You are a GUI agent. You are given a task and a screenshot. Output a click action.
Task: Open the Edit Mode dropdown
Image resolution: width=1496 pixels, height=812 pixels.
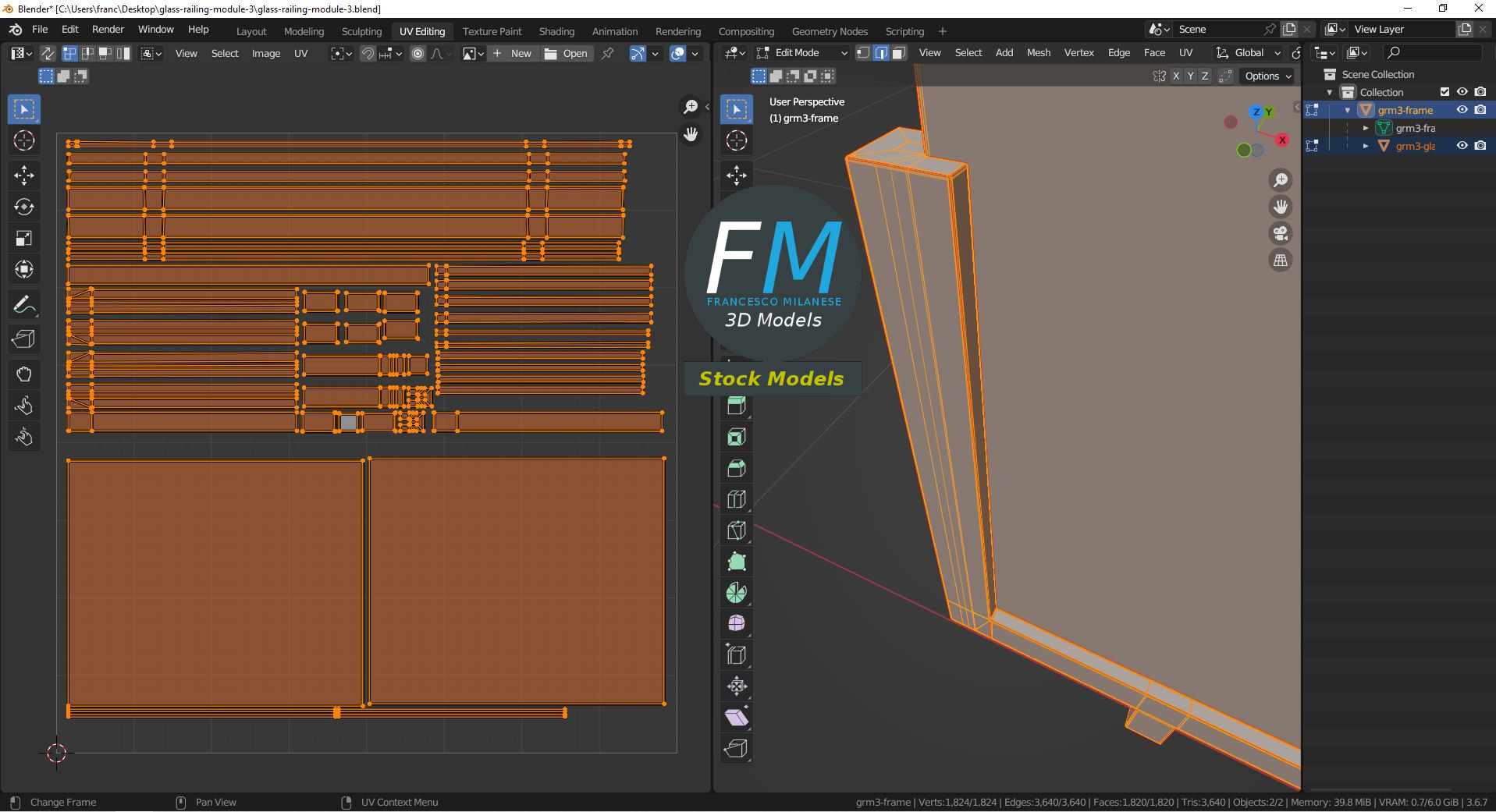[801, 53]
